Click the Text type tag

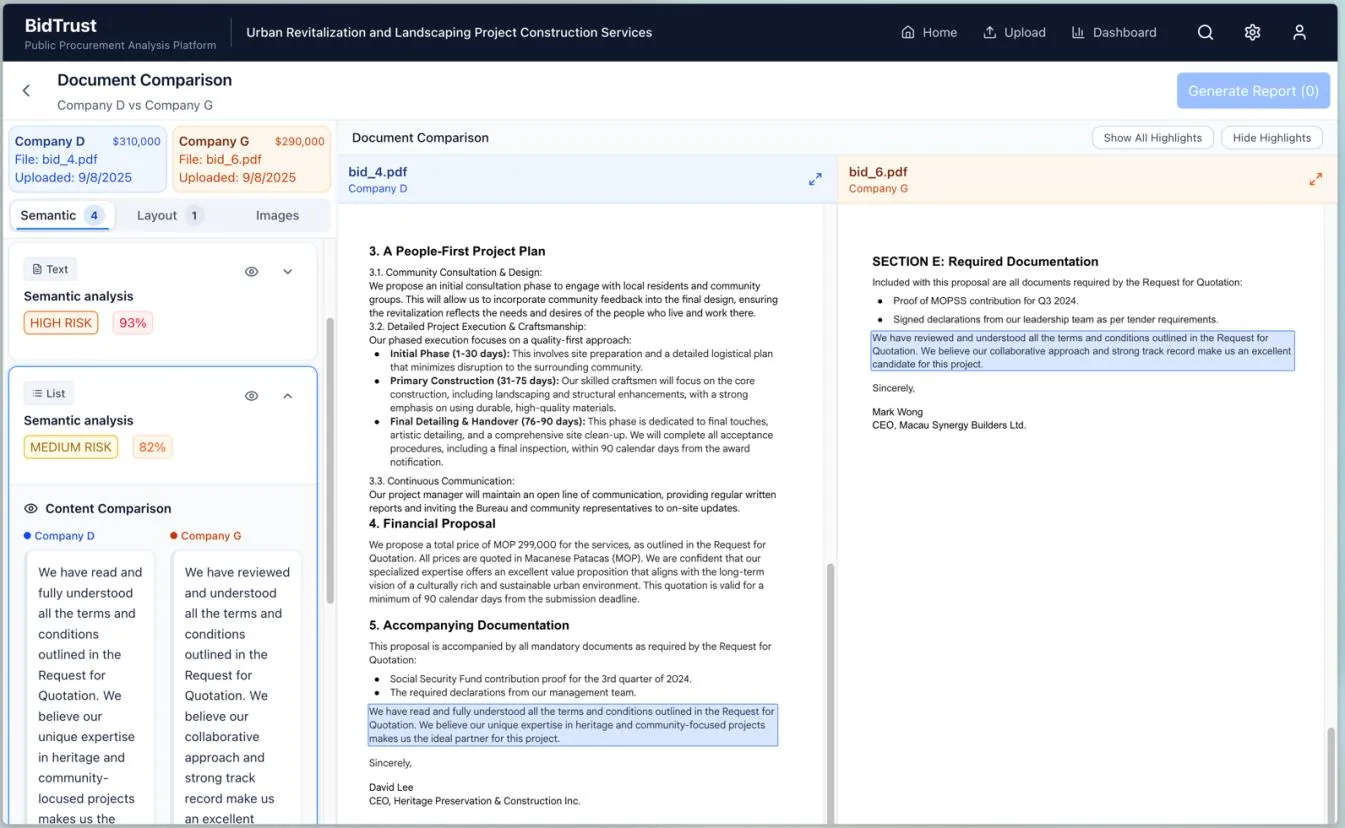point(50,269)
